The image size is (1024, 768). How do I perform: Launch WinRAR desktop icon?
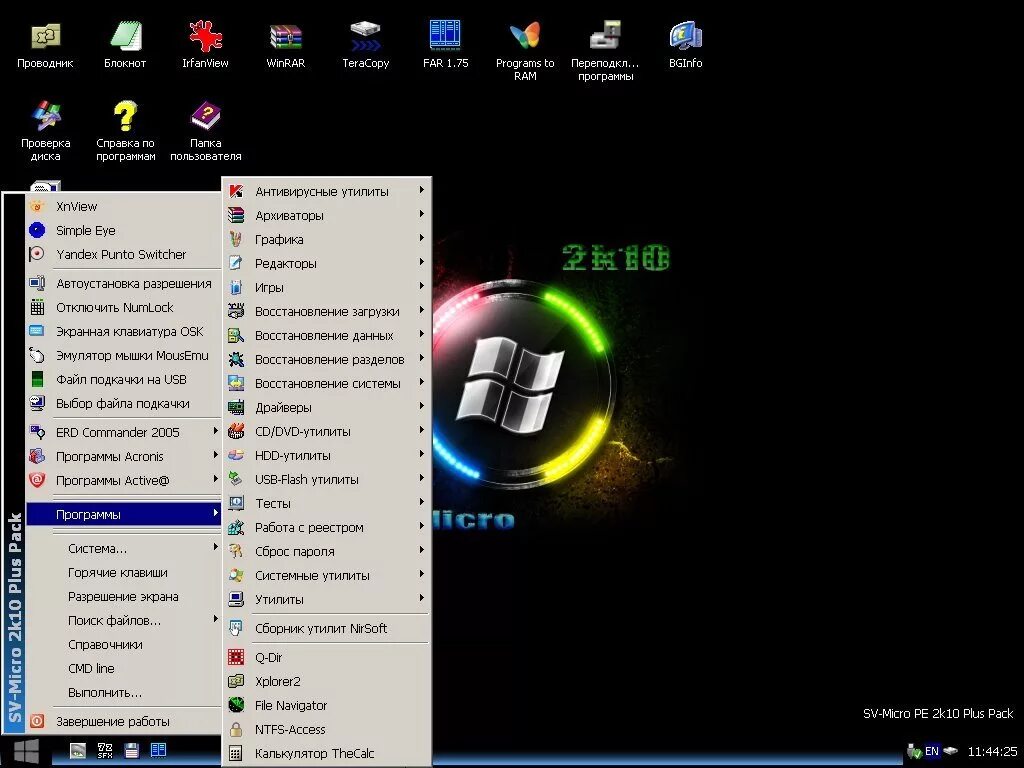pos(285,45)
